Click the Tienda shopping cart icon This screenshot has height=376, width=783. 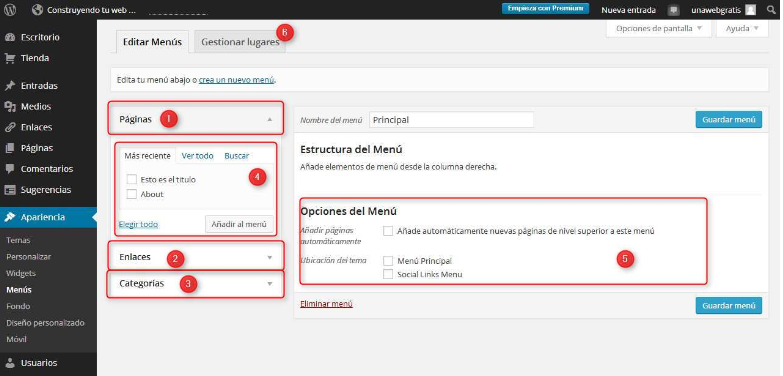[9, 58]
